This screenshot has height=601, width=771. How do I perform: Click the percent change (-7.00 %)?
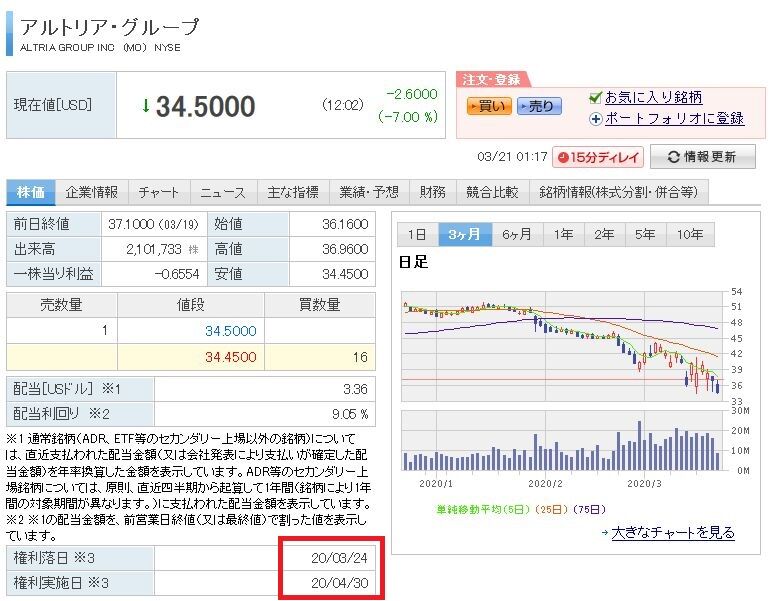tap(408, 117)
